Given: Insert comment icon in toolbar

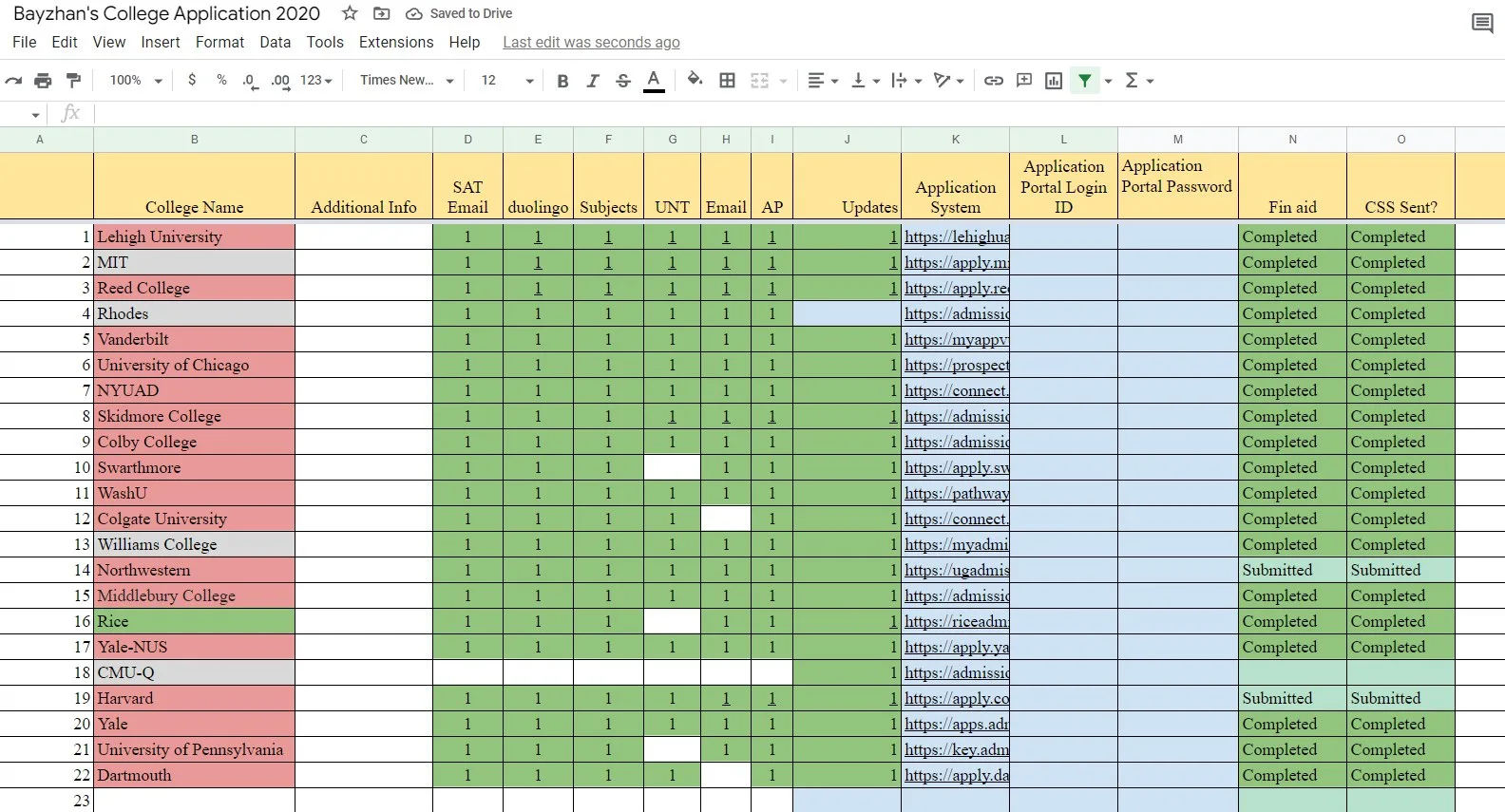Looking at the screenshot, I should tap(1024, 81).
